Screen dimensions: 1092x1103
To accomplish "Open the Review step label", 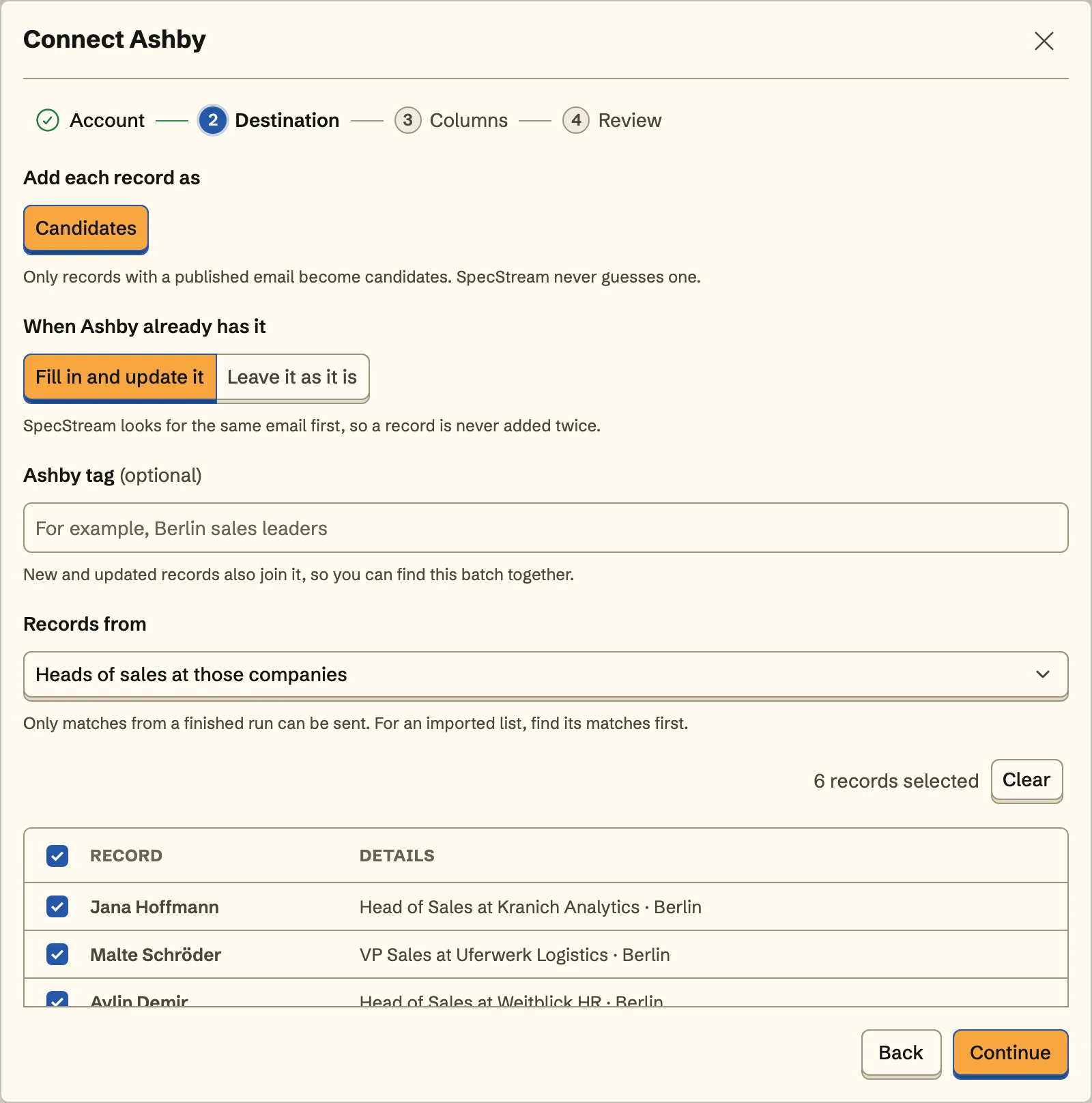I will pyautogui.click(x=630, y=121).
